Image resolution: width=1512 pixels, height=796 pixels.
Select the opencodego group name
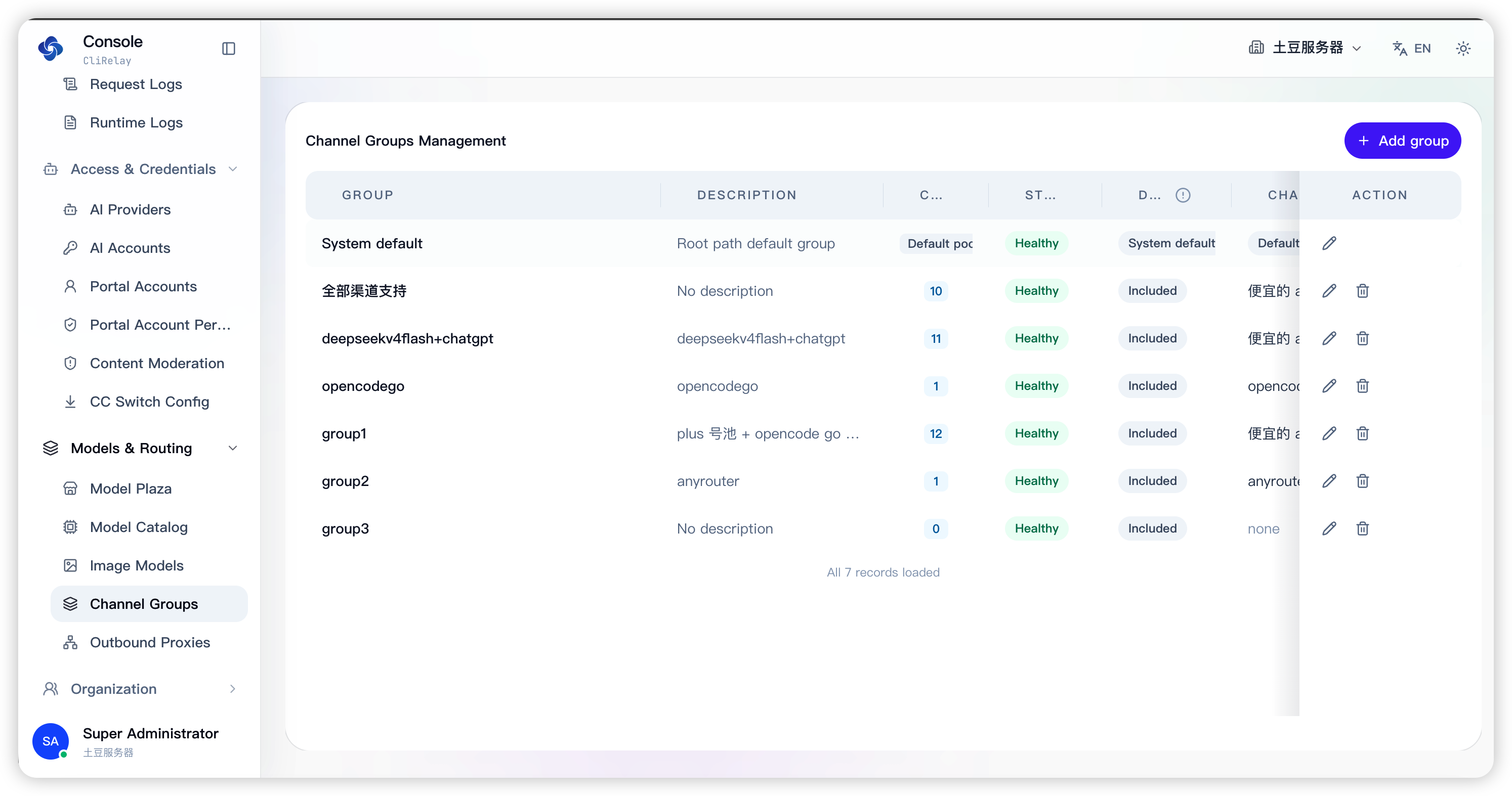tap(363, 386)
